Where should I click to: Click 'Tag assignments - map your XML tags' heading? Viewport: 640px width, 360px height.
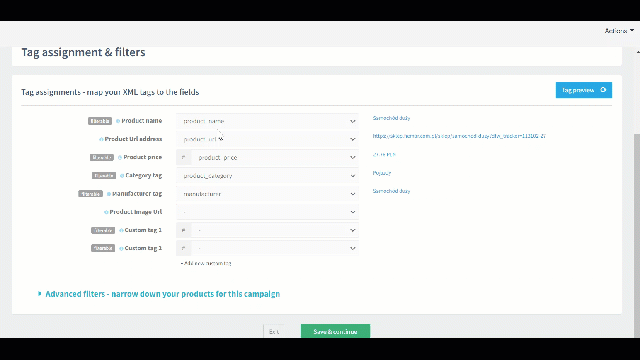110,92
